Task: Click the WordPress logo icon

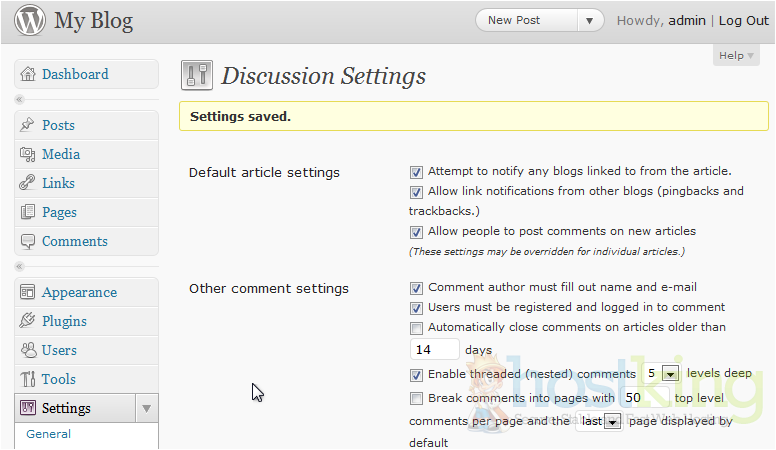Action: coord(30,21)
